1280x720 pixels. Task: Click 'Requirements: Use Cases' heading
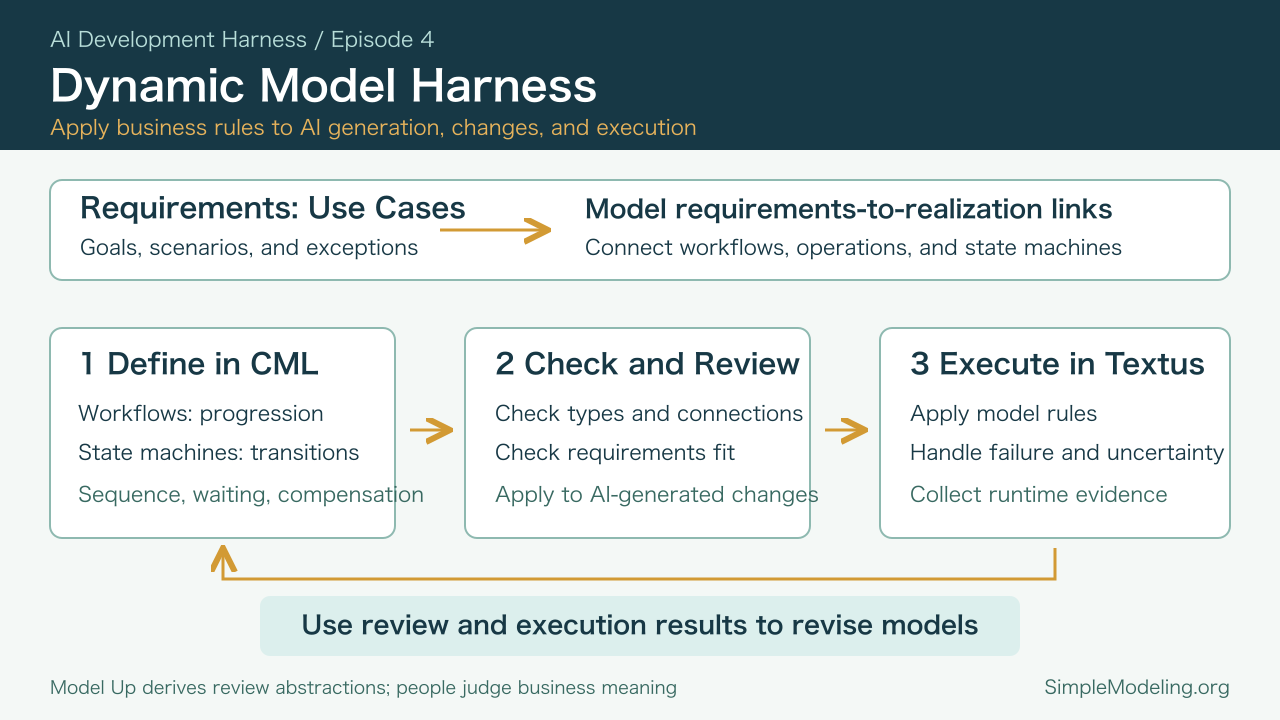tap(273, 208)
